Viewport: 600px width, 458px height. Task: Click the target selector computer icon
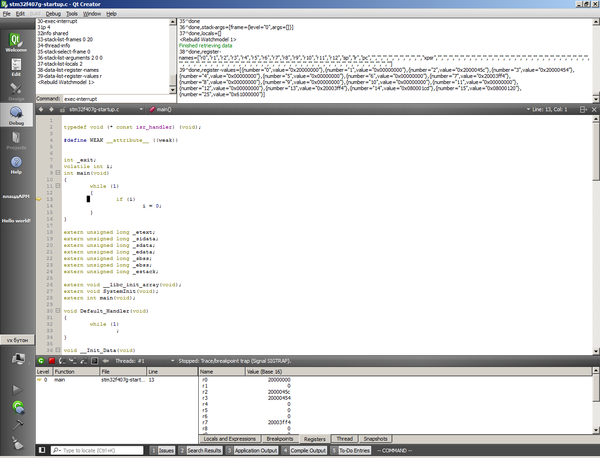18,359
